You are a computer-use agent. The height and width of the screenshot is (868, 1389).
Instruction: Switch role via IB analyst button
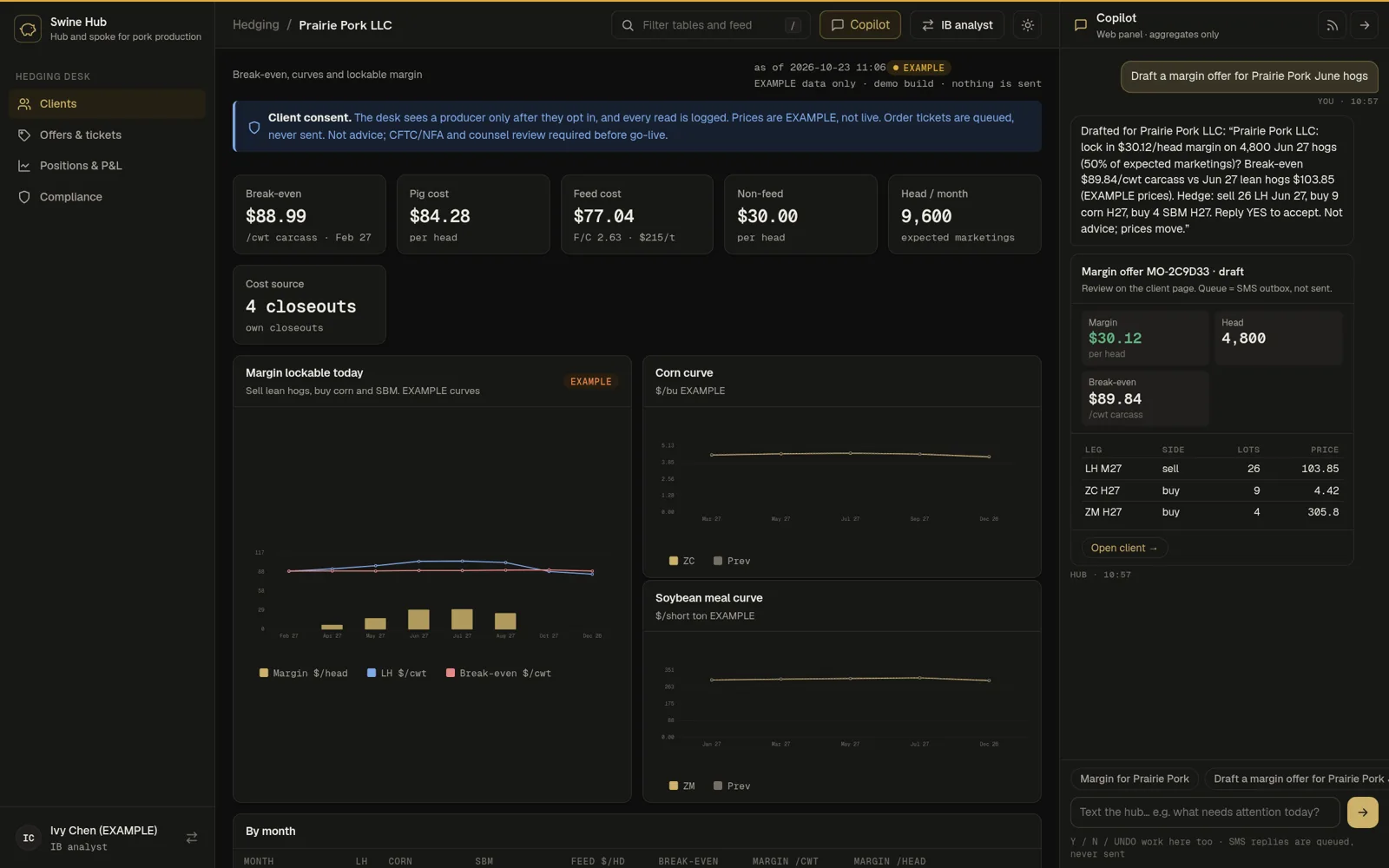[957, 25]
